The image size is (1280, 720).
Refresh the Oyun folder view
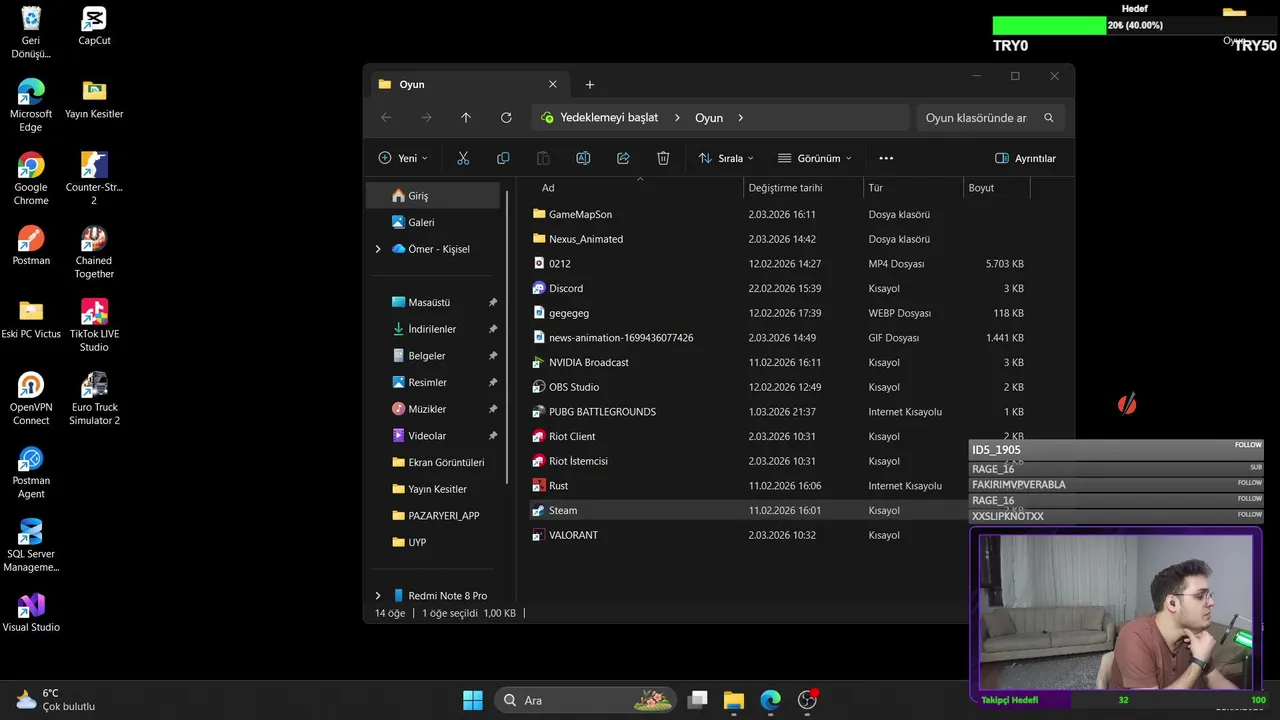[506, 118]
